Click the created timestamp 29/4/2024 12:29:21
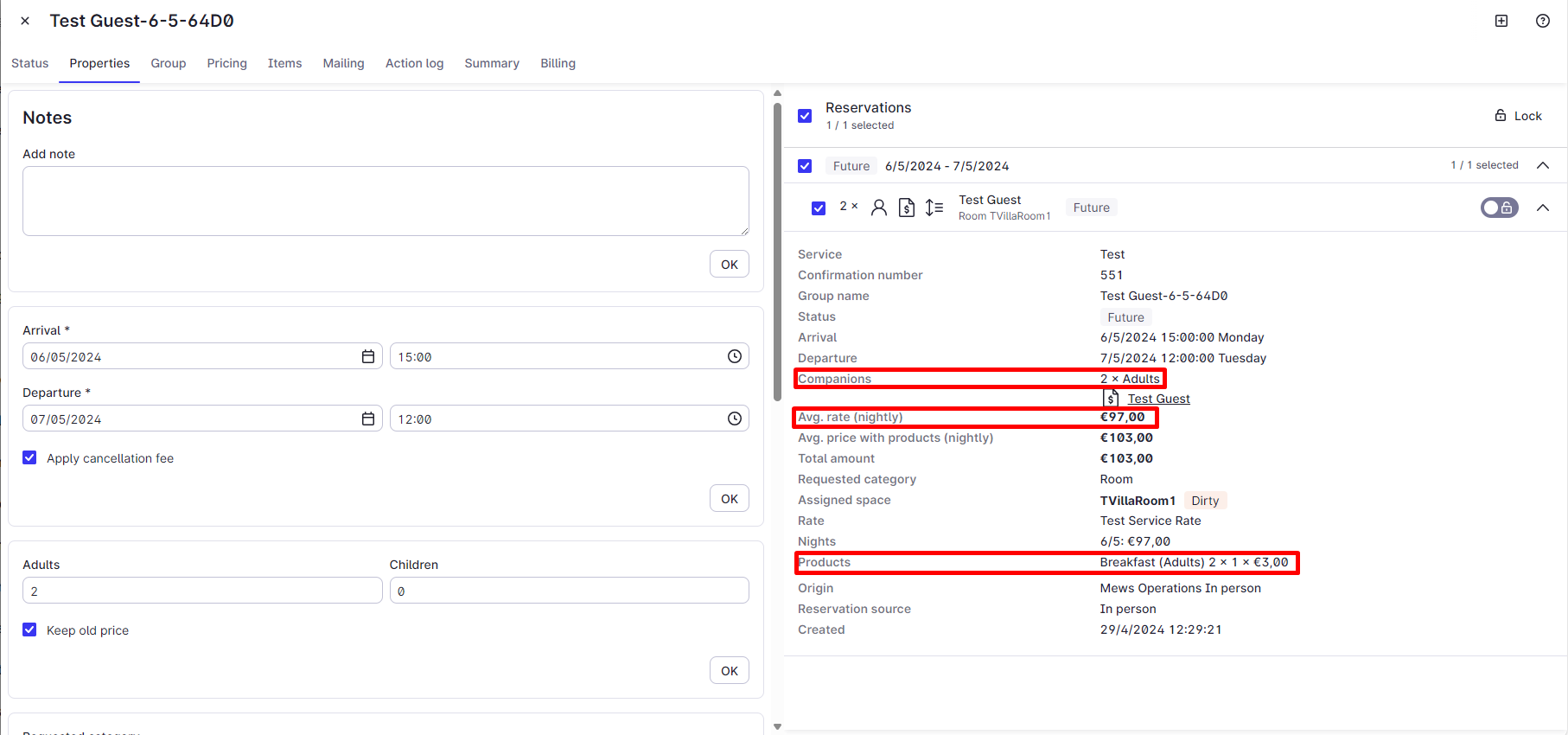The width and height of the screenshot is (1568, 735). (1161, 630)
